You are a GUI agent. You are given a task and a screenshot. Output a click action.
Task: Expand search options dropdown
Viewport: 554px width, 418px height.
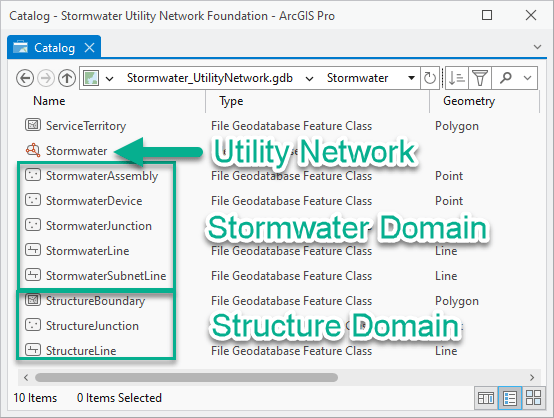click(528, 78)
